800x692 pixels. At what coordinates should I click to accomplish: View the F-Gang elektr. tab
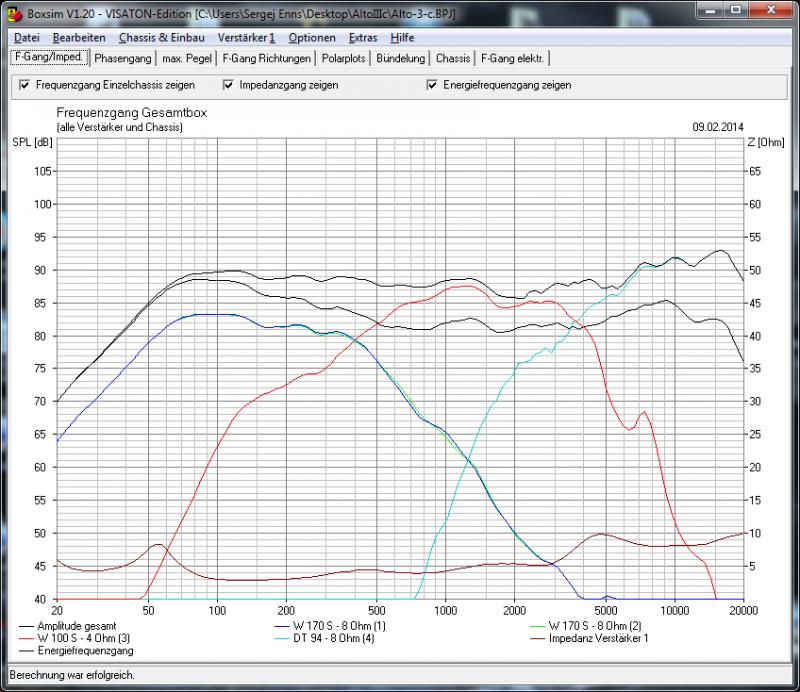pyautogui.click(x=512, y=58)
